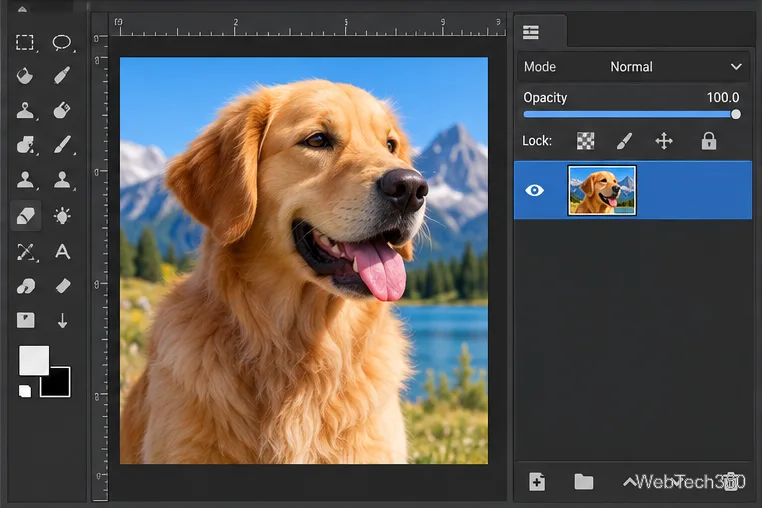Click the dog layer thumbnail
762x508 pixels.
click(602, 190)
